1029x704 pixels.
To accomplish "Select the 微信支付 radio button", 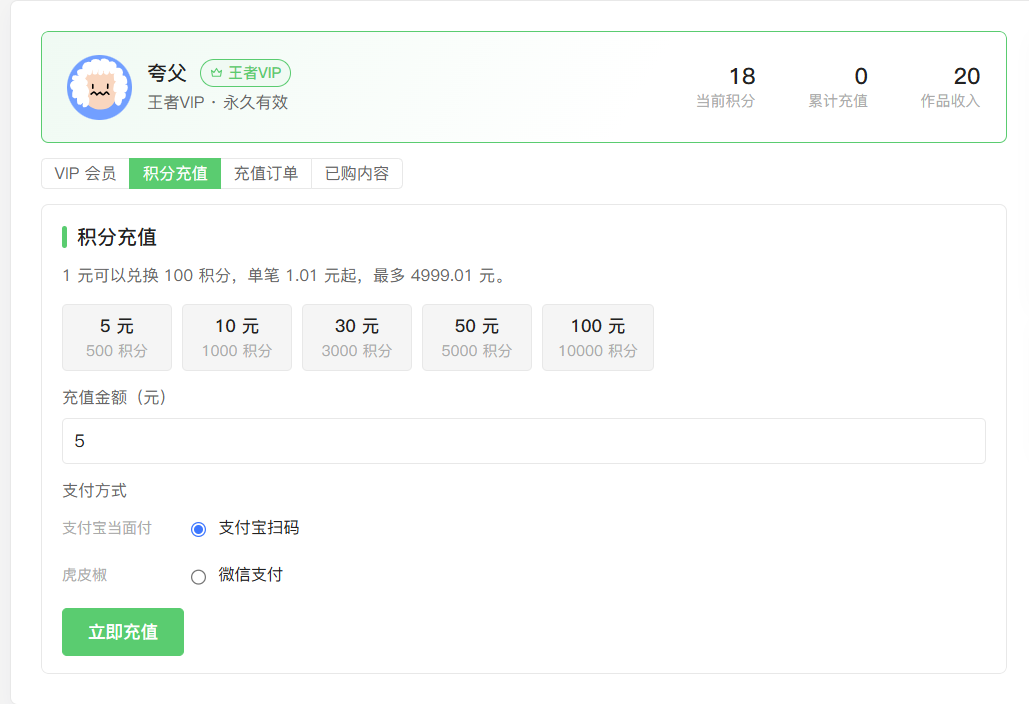I will [198, 577].
